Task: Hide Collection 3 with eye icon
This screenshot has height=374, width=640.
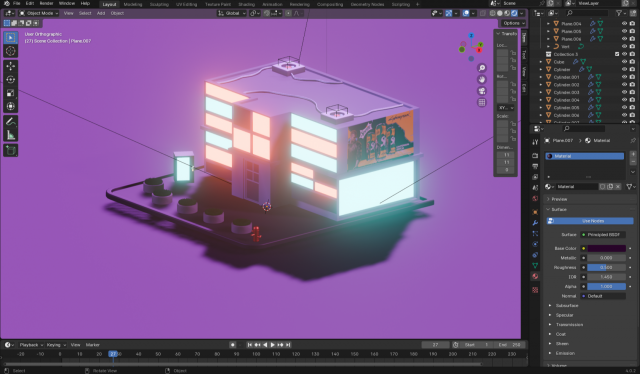Action: pos(624,54)
